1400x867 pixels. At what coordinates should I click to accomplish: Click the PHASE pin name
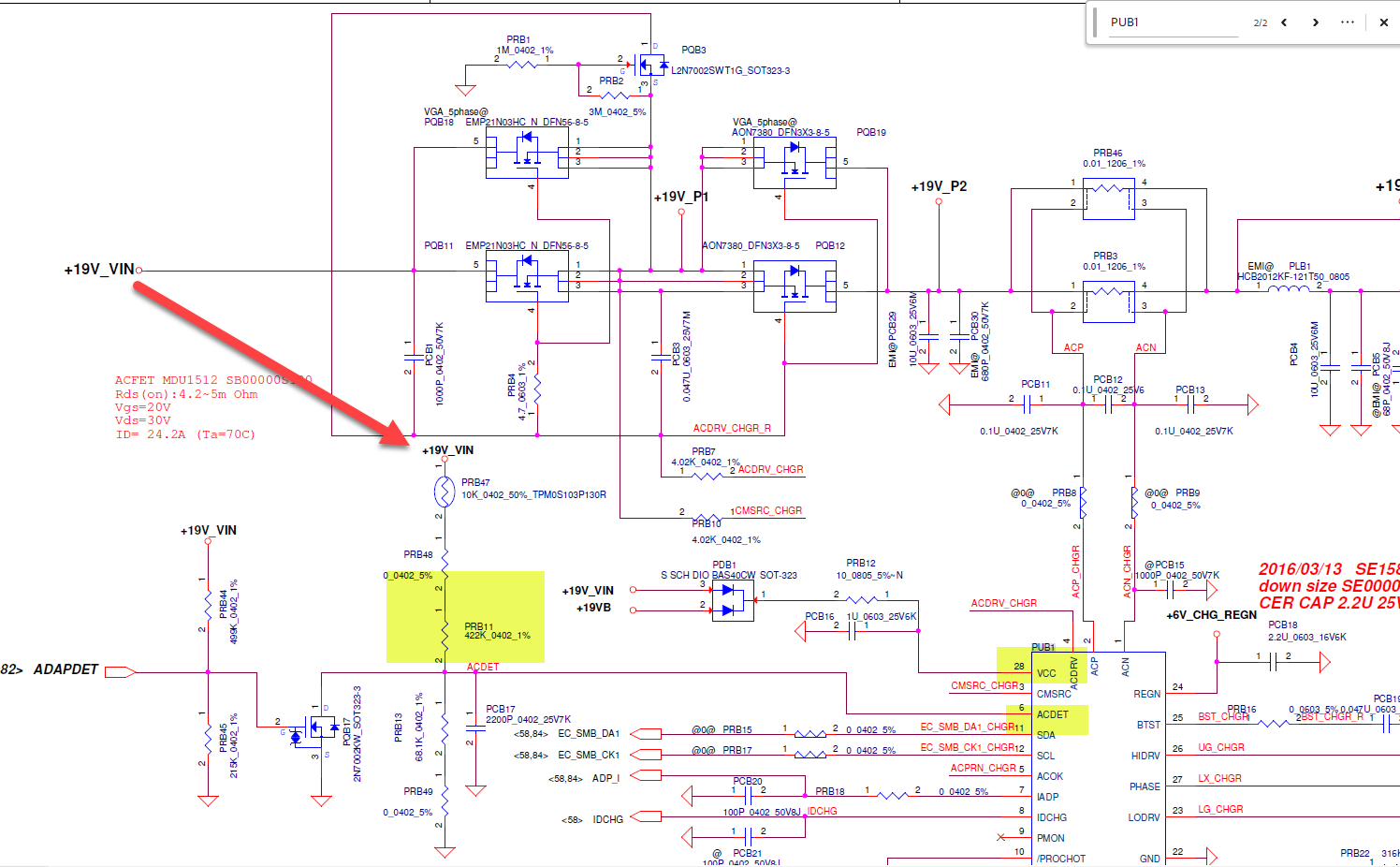click(x=1145, y=786)
